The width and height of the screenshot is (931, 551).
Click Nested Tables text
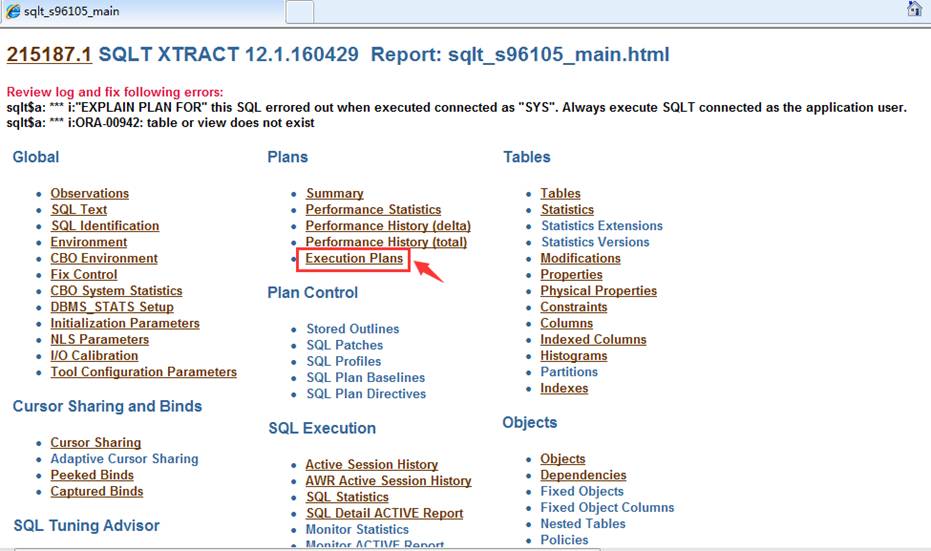click(583, 524)
